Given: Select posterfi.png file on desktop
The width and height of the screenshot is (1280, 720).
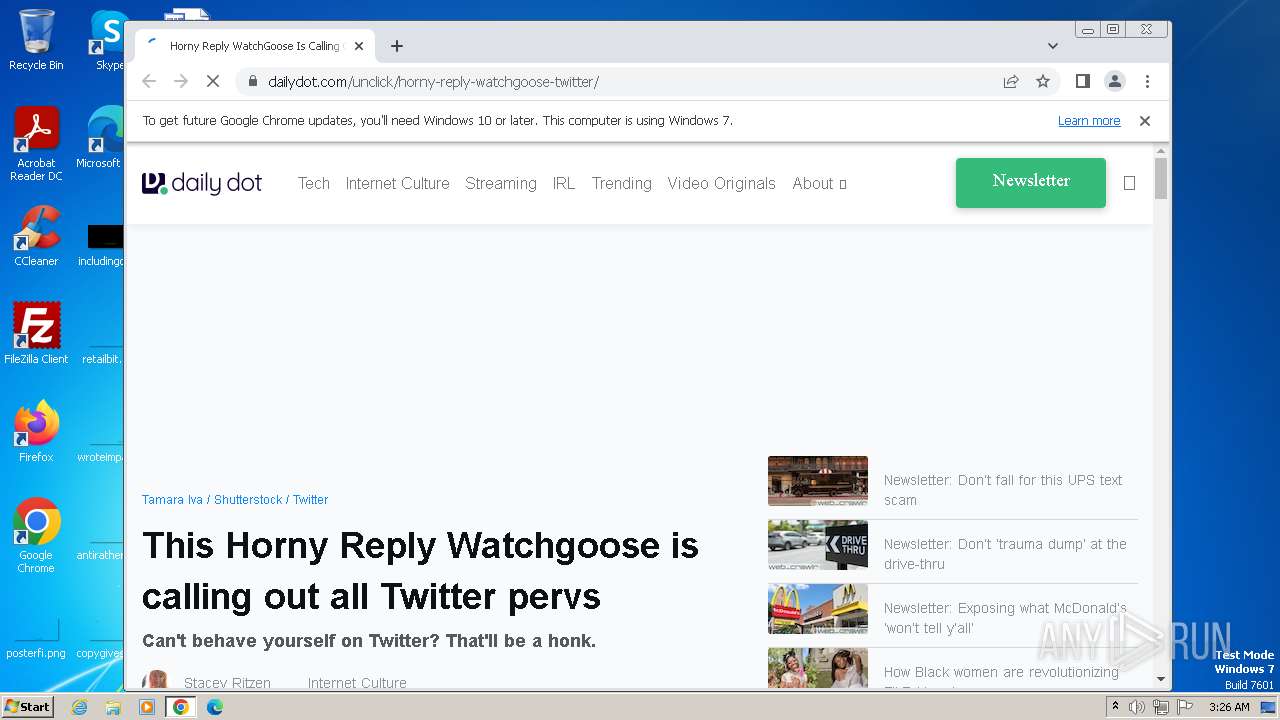Looking at the screenshot, I should (36, 638).
